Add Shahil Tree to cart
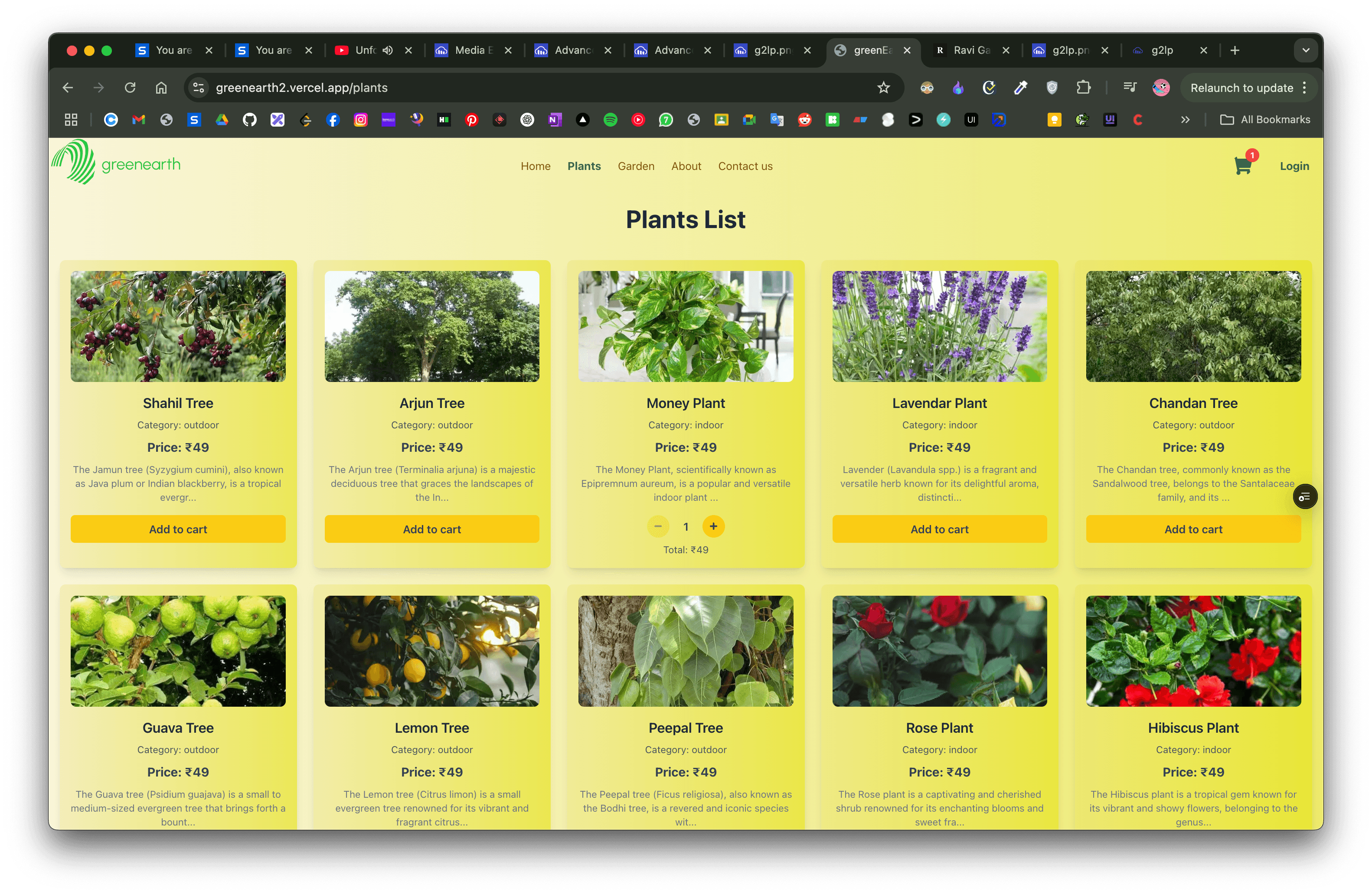The image size is (1372, 894). coord(177,529)
